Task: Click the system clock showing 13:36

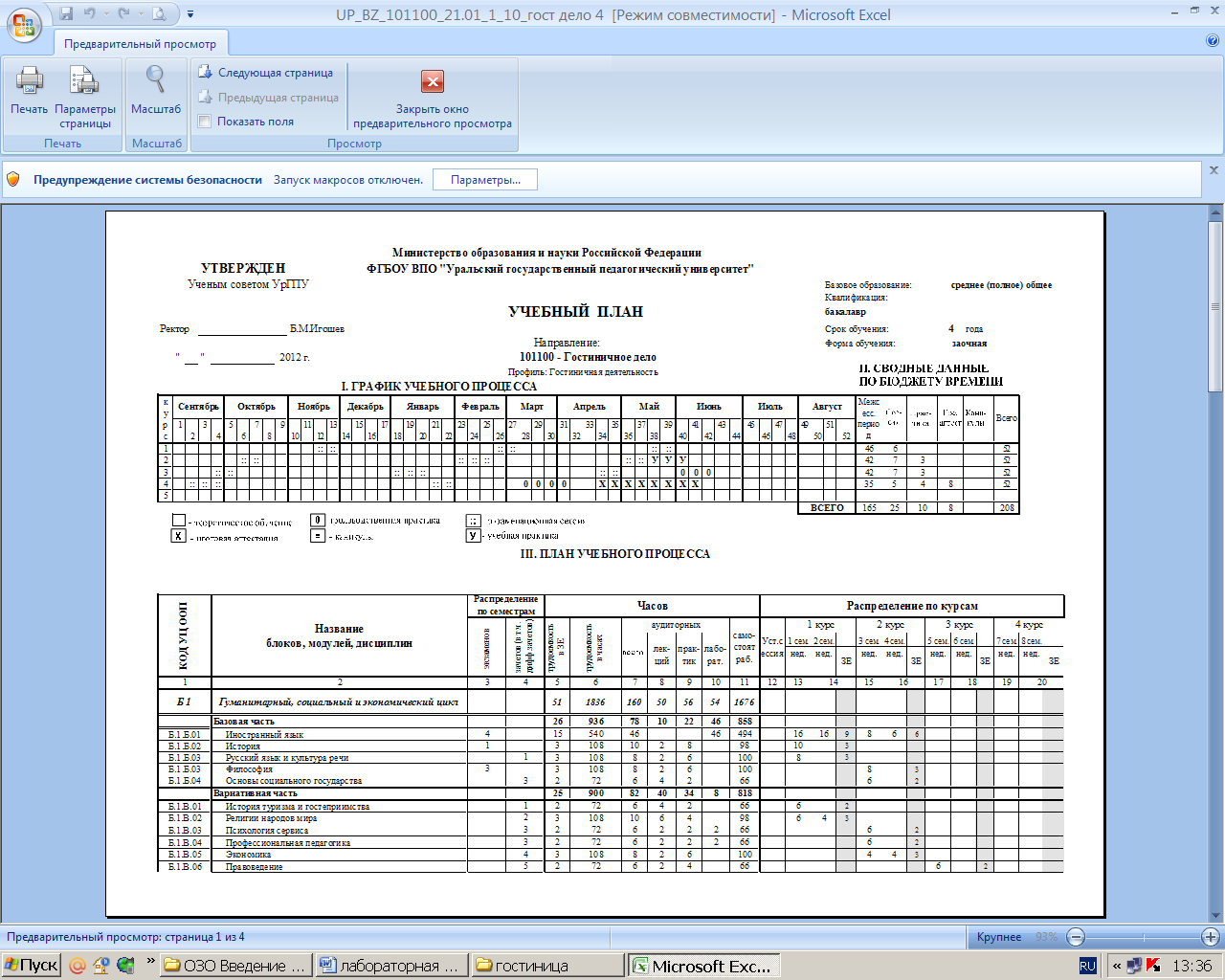Action: pyautogui.click(x=1192, y=966)
